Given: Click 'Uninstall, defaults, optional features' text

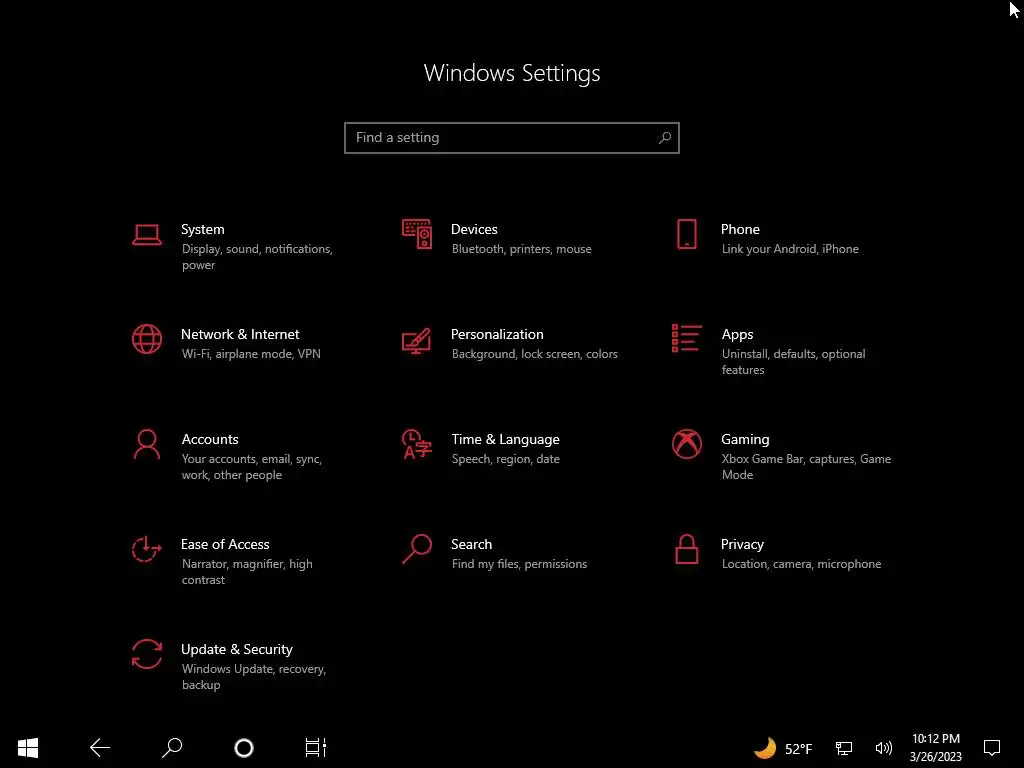Looking at the screenshot, I should coord(793,362).
